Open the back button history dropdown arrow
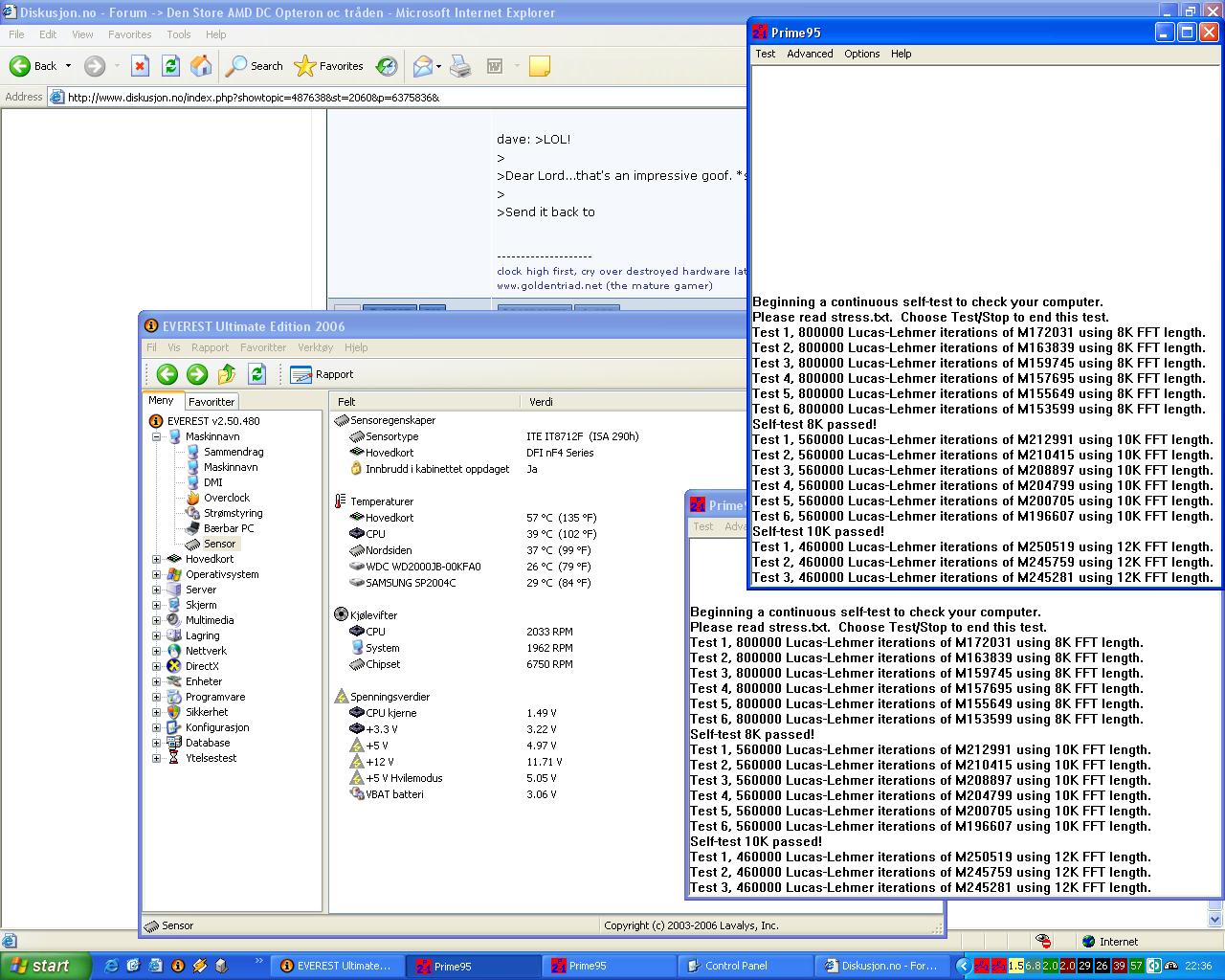 [x=68, y=66]
